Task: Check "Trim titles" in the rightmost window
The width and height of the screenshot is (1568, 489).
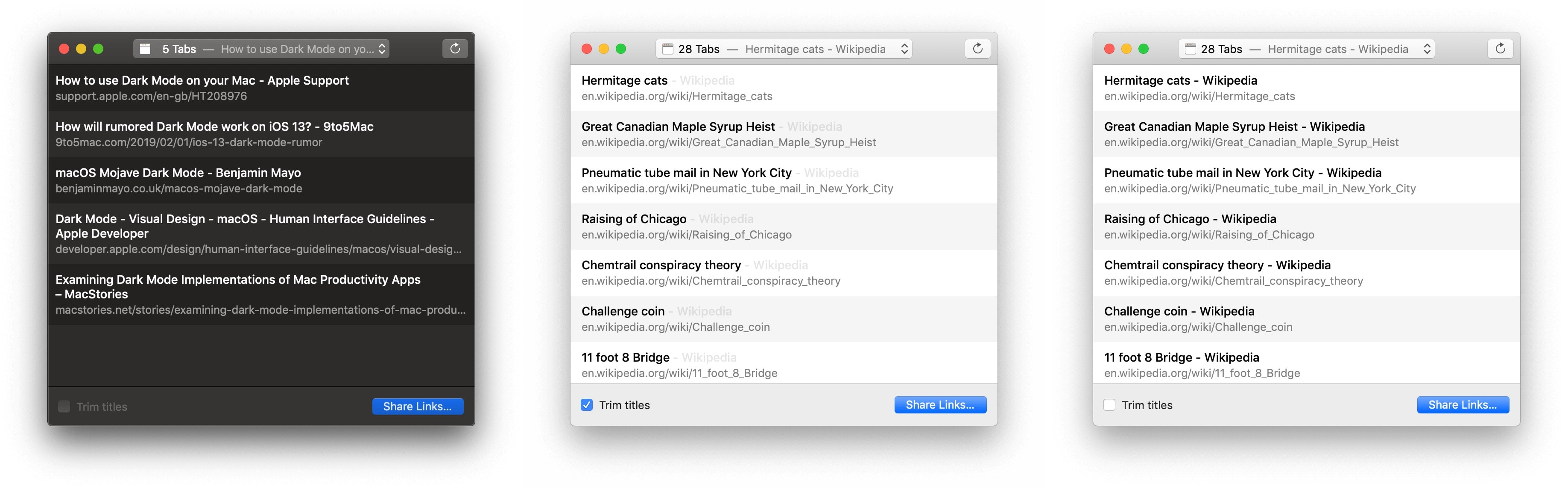Action: click(1109, 404)
